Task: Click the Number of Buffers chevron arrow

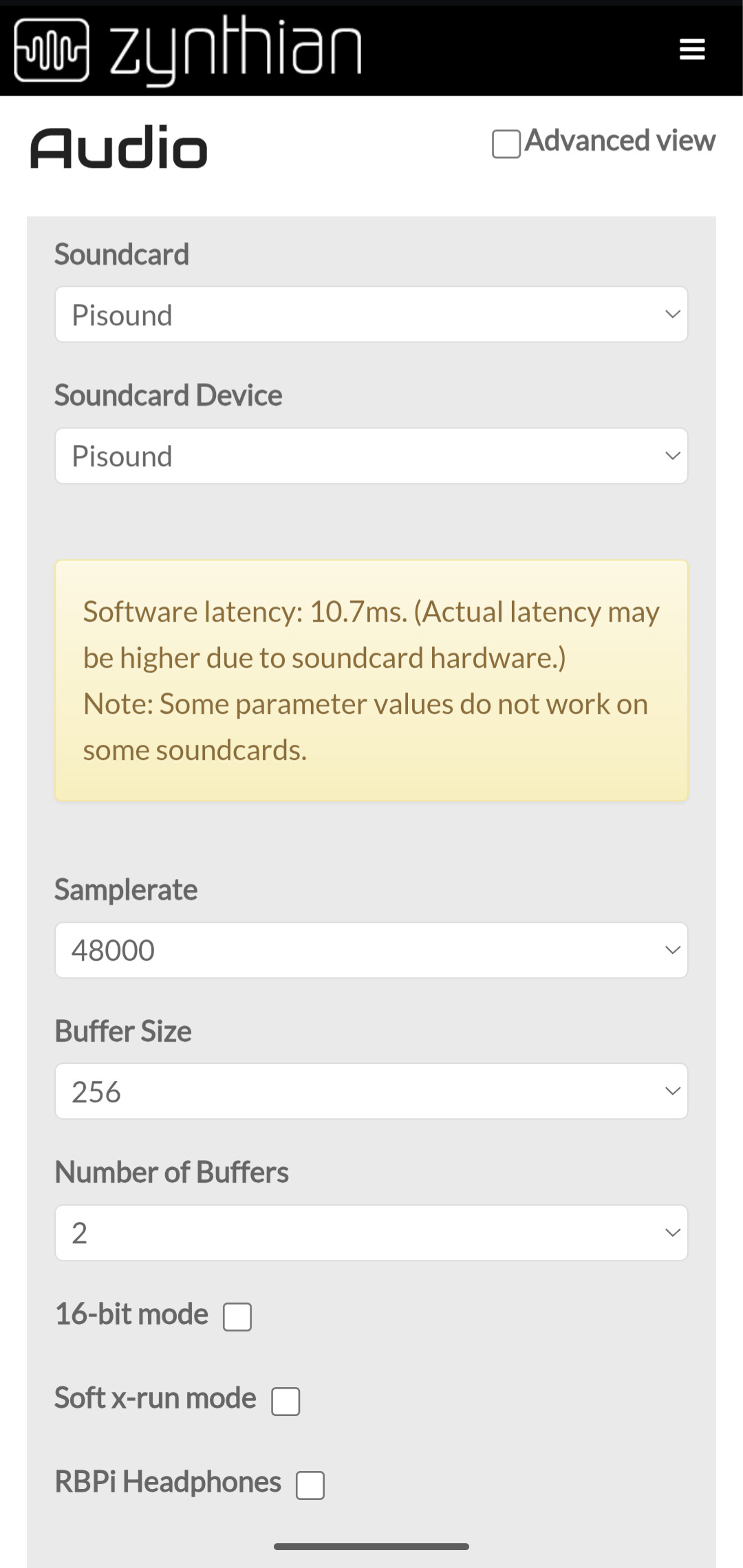Action: coord(672,1233)
